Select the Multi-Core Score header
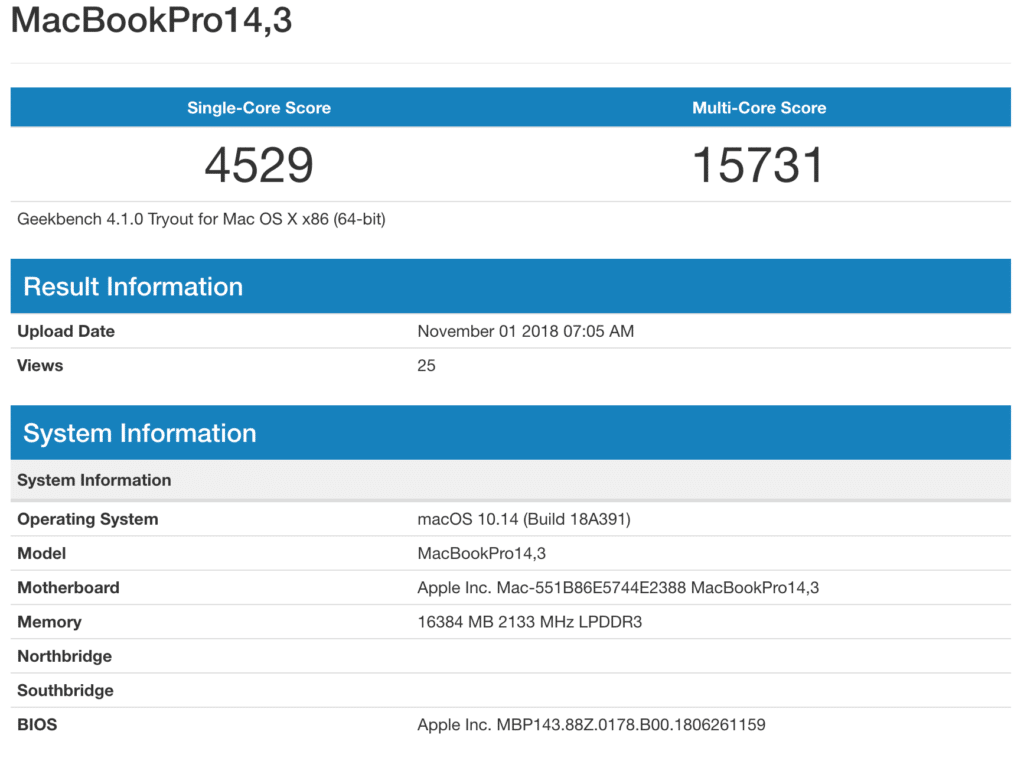 (759, 108)
